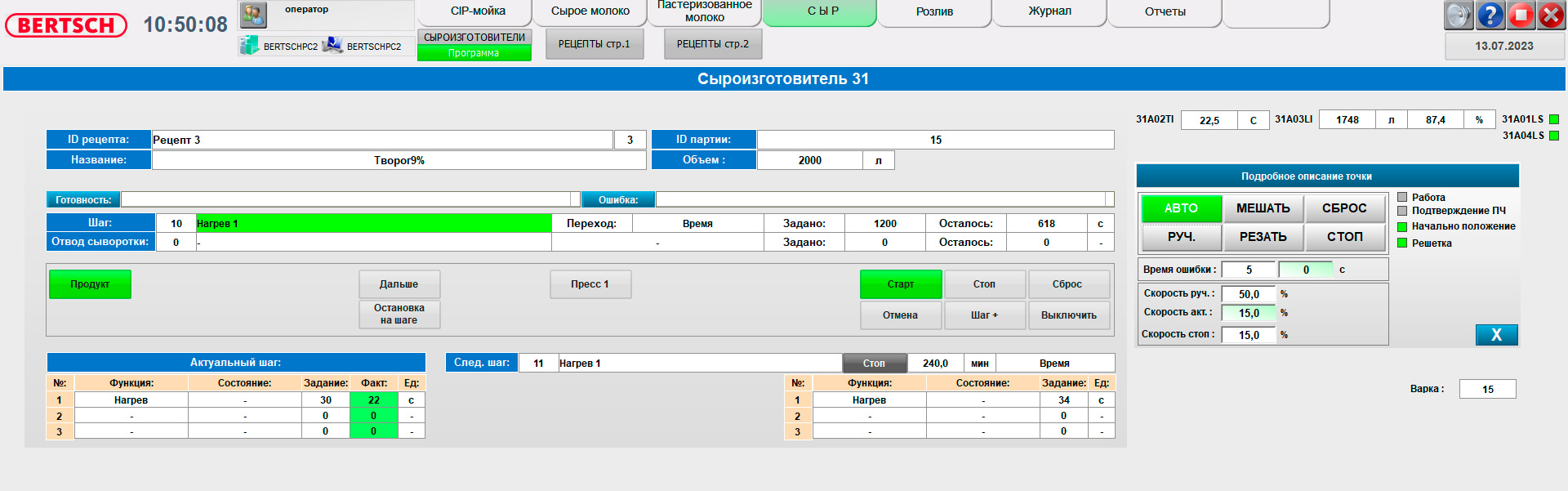Open the Сырое молоко tab

tap(590, 11)
